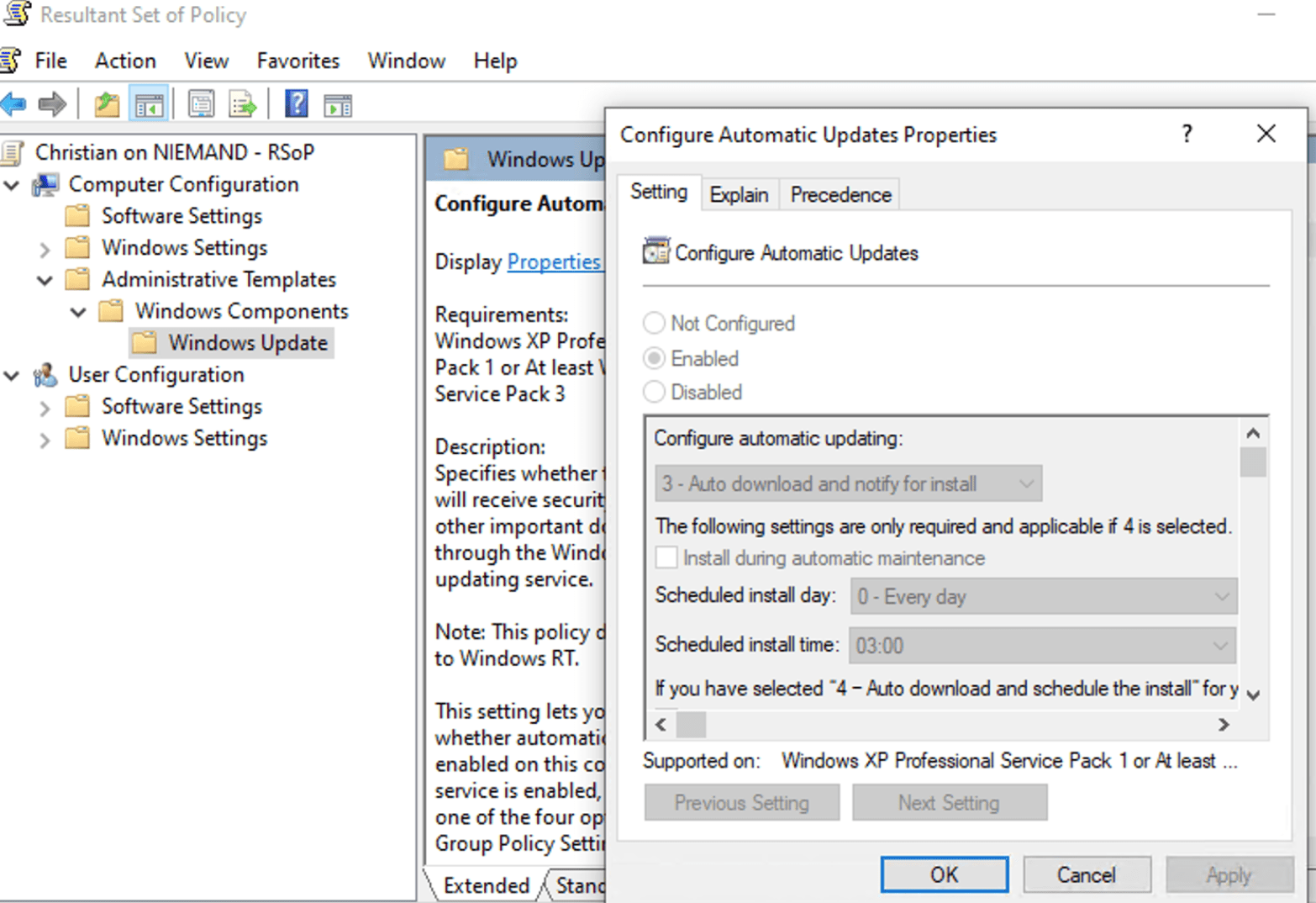Select the Enabled radio button
Image resolution: width=1316 pixels, height=903 pixels.
(654, 358)
